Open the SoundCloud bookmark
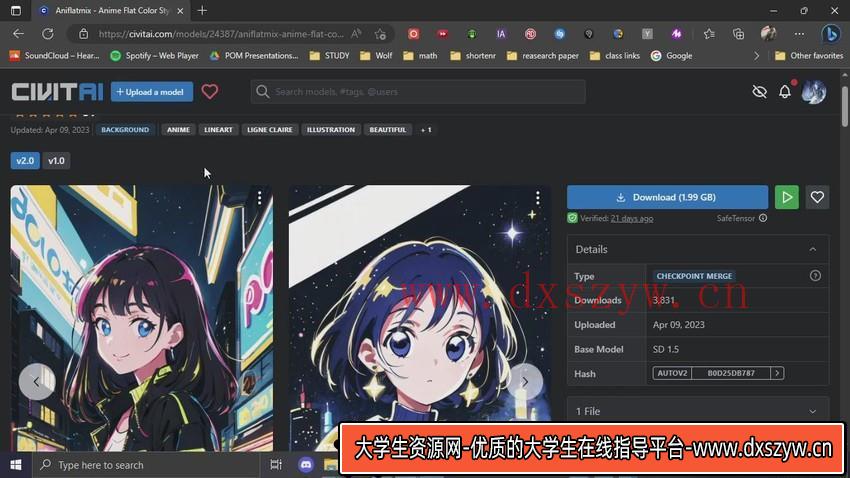 (x=54, y=56)
